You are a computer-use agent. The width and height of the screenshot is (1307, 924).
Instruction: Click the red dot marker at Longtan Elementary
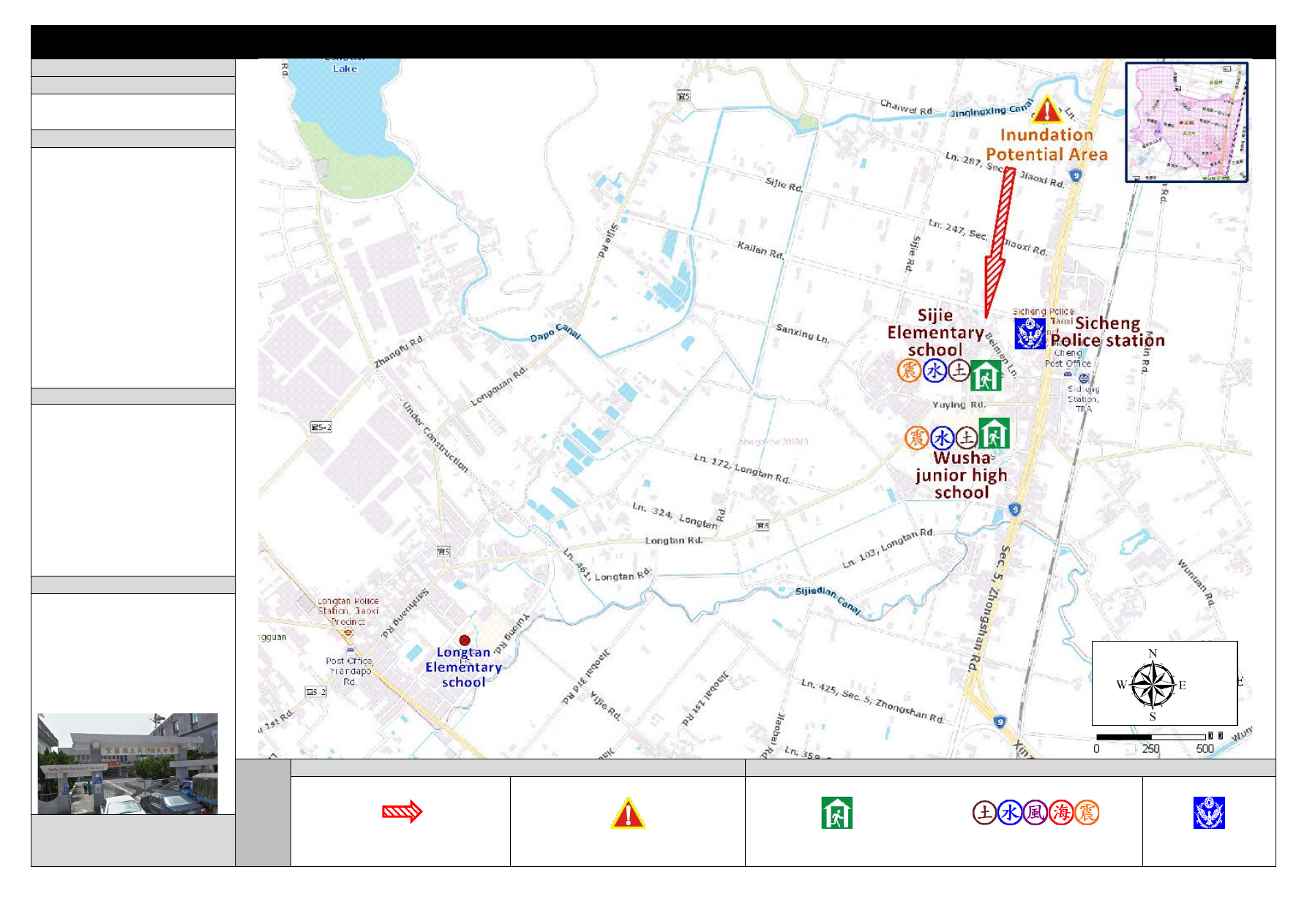point(464,640)
